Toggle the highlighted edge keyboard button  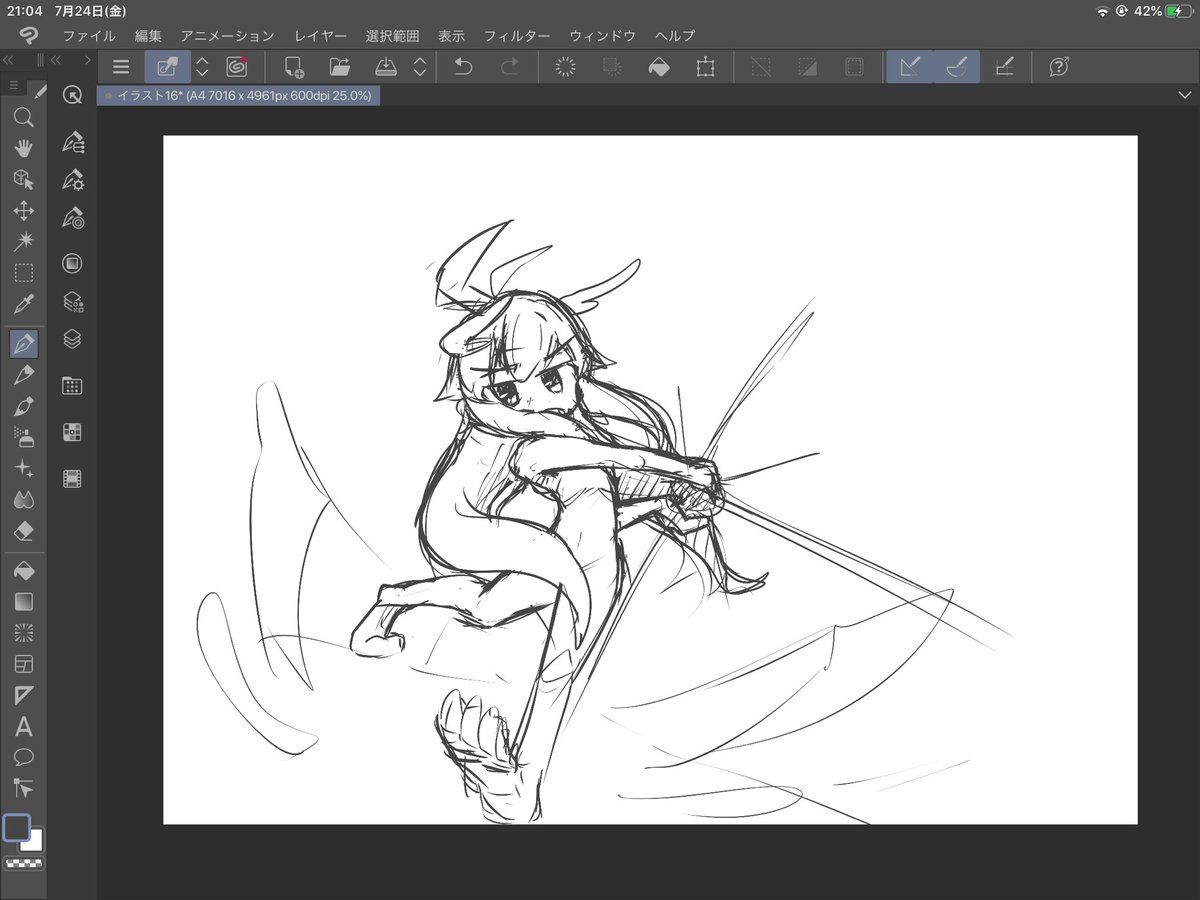[x=168, y=67]
